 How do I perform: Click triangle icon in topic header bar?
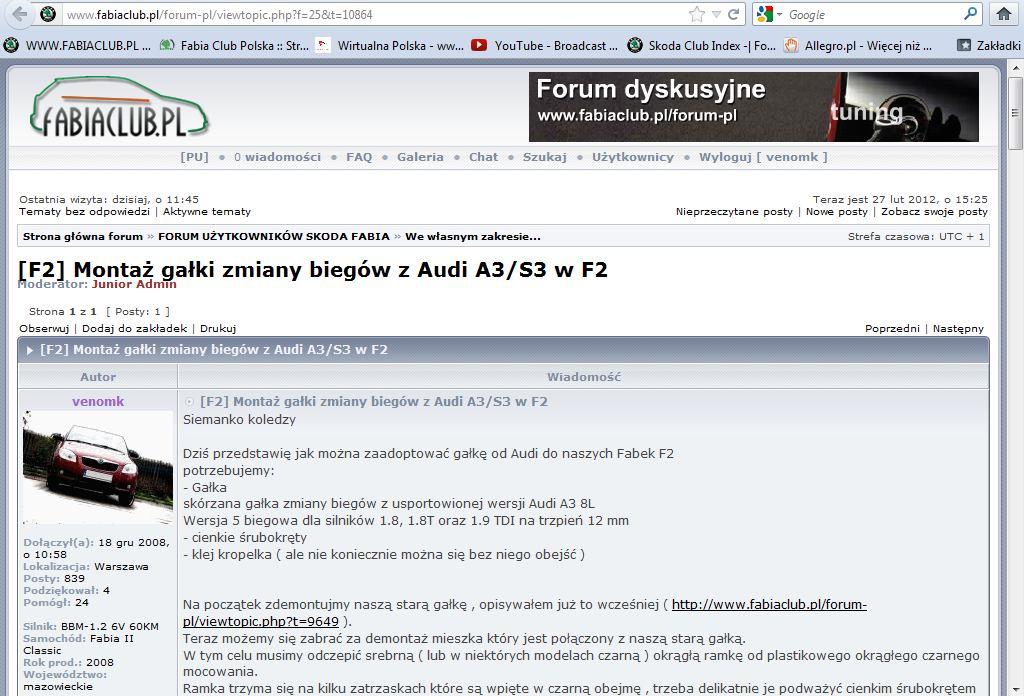[29, 350]
